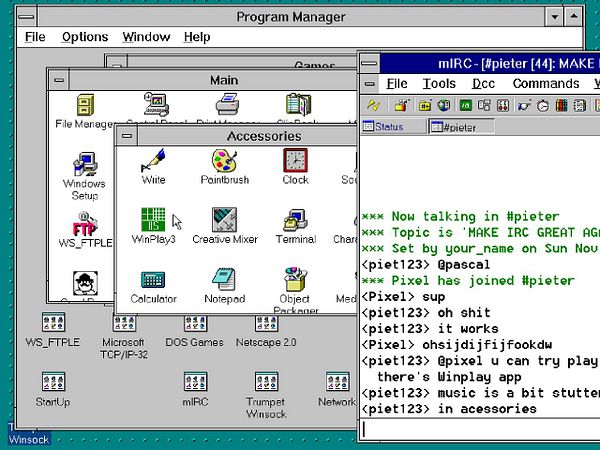600x450 pixels.
Task: Open Program Manager Window menu
Action: pyautogui.click(x=146, y=37)
